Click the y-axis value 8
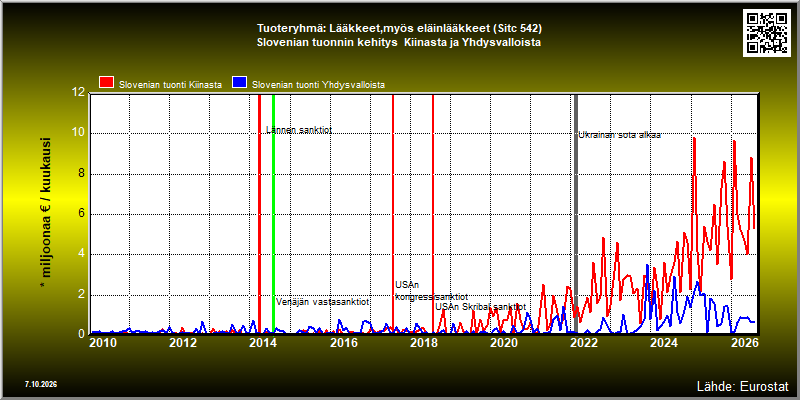The width and height of the screenshot is (800, 400). [x=81, y=173]
